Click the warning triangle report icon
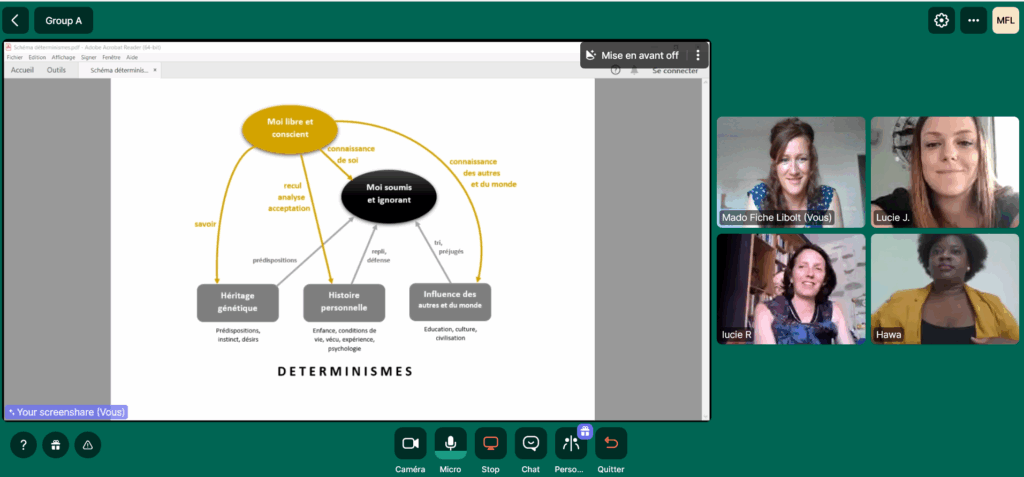 (88, 444)
